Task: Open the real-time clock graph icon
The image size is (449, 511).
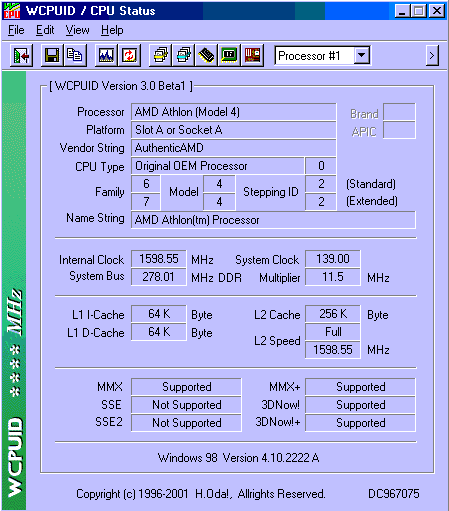Action: point(106,55)
